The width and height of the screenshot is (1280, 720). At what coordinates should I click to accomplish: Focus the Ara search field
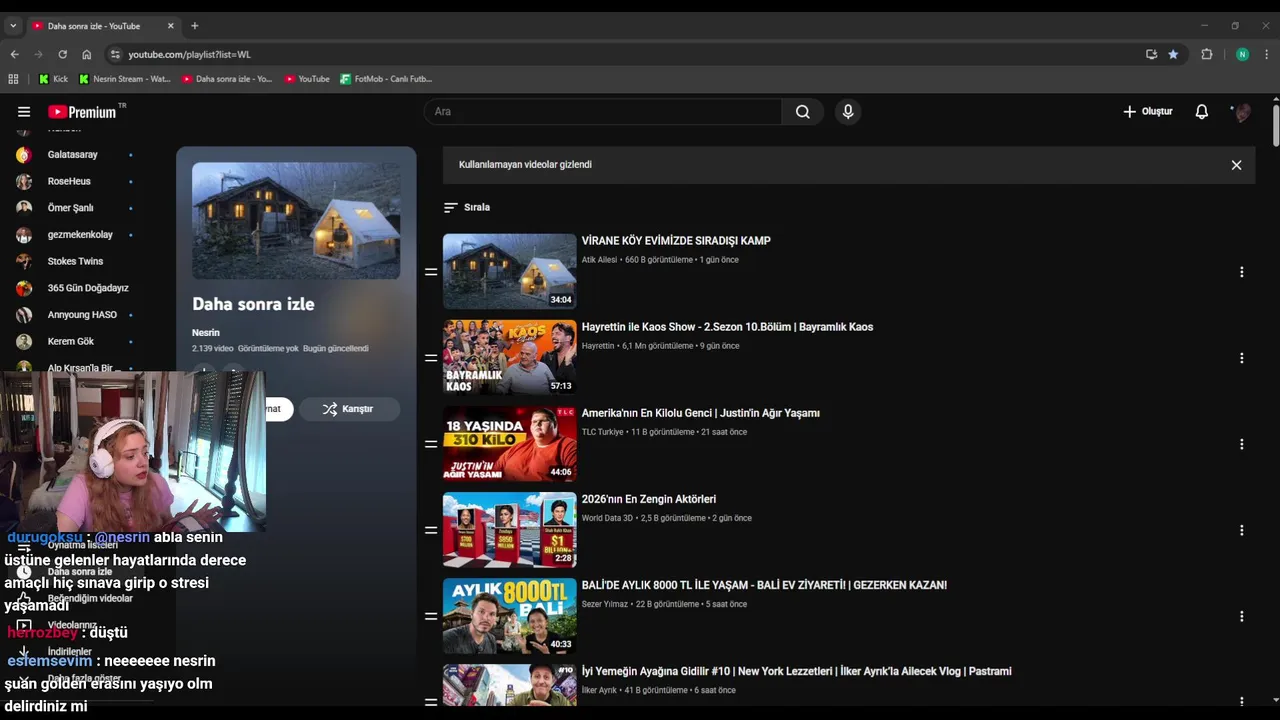(x=604, y=112)
